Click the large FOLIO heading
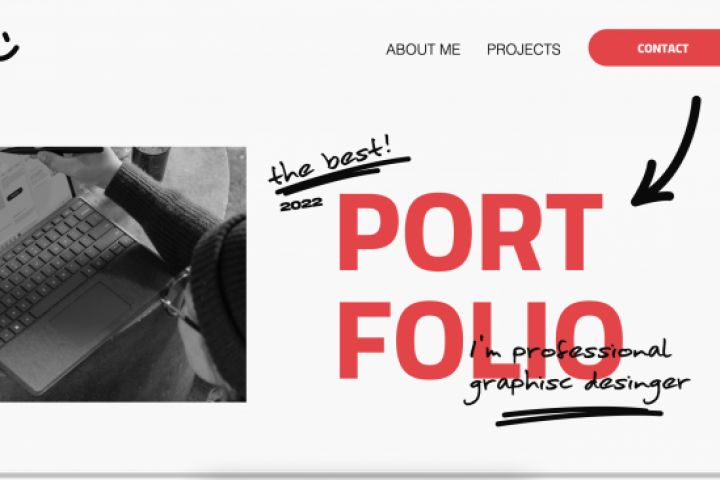Image resolution: width=720 pixels, height=480 pixels. tap(480, 340)
